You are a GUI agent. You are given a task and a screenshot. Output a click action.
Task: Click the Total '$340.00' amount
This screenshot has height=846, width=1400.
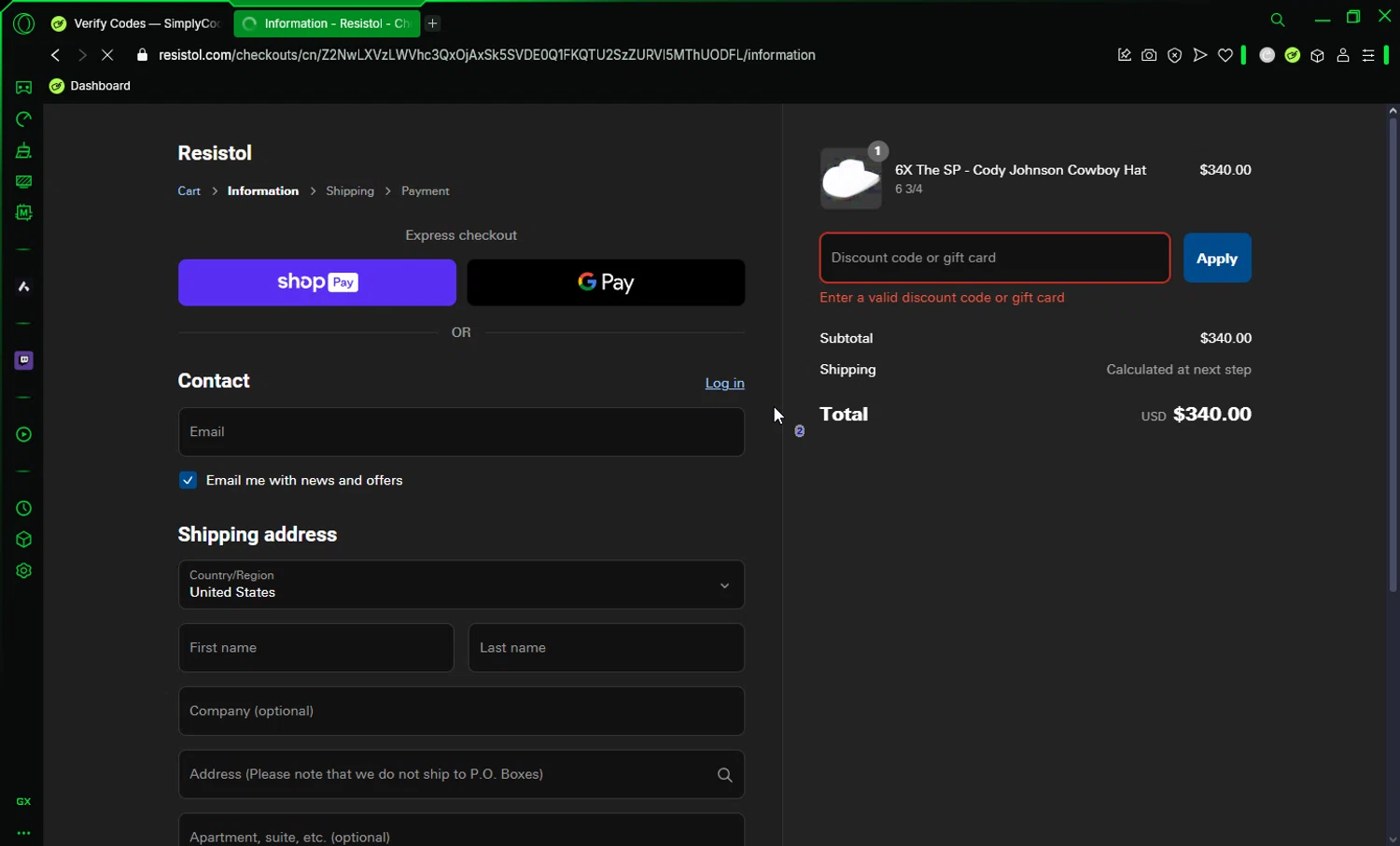pyautogui.click(x=1211, y=414)
